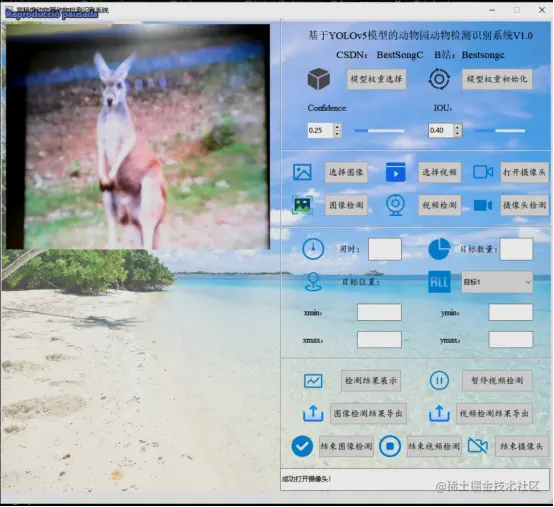The height and width of the screenshot is (507, 554).
Task: Click the ymax value field
Action: (x=511, y=340)
